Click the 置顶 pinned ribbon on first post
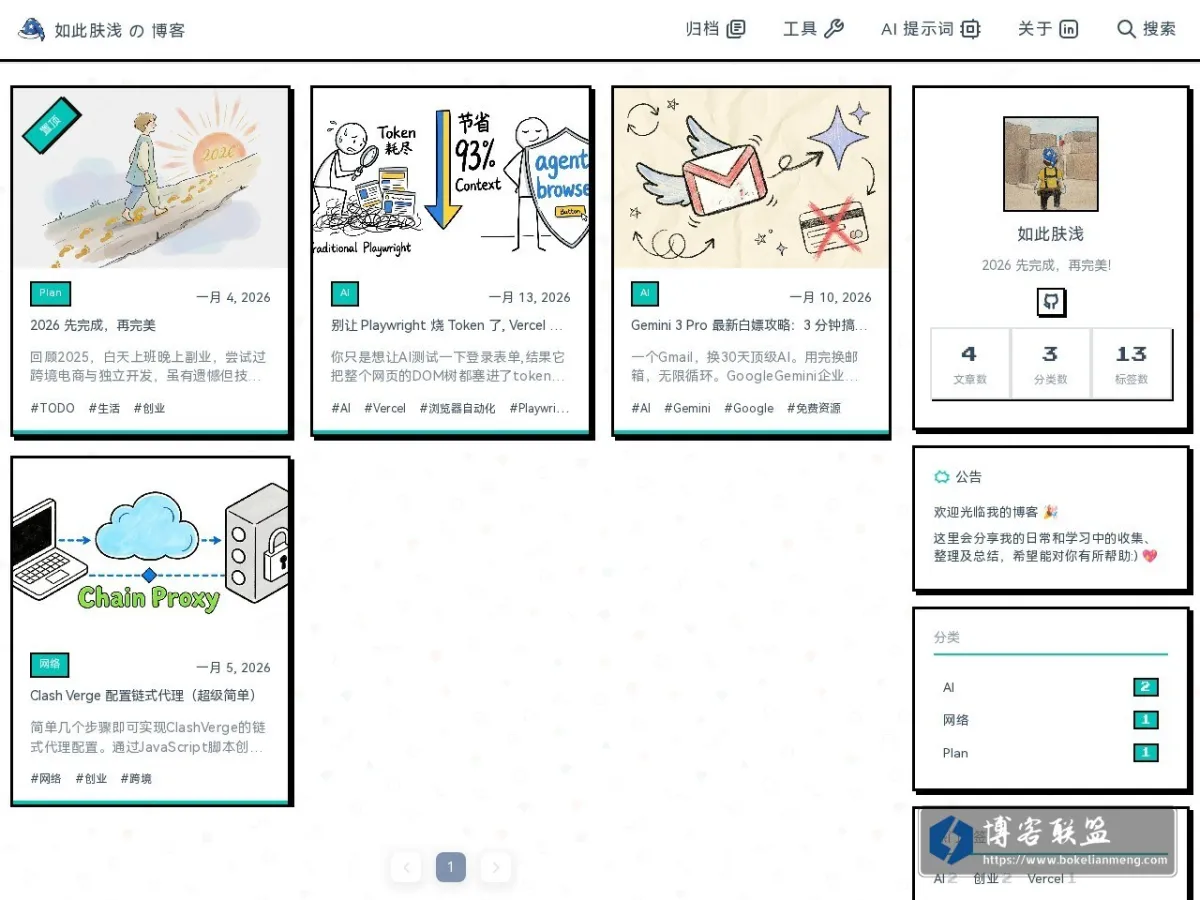Image resolution: width=1200 pixels, height=900 pixels. click(50, 126)
